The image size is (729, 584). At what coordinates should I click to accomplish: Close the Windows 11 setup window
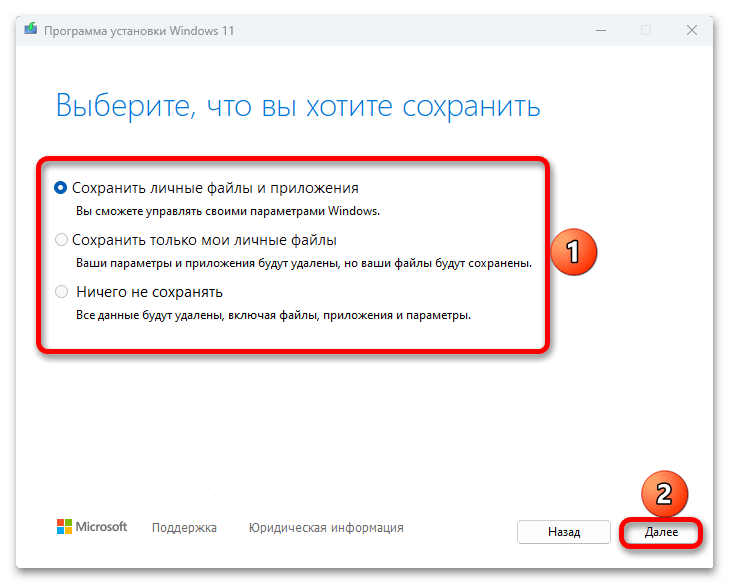coord(692,30)
